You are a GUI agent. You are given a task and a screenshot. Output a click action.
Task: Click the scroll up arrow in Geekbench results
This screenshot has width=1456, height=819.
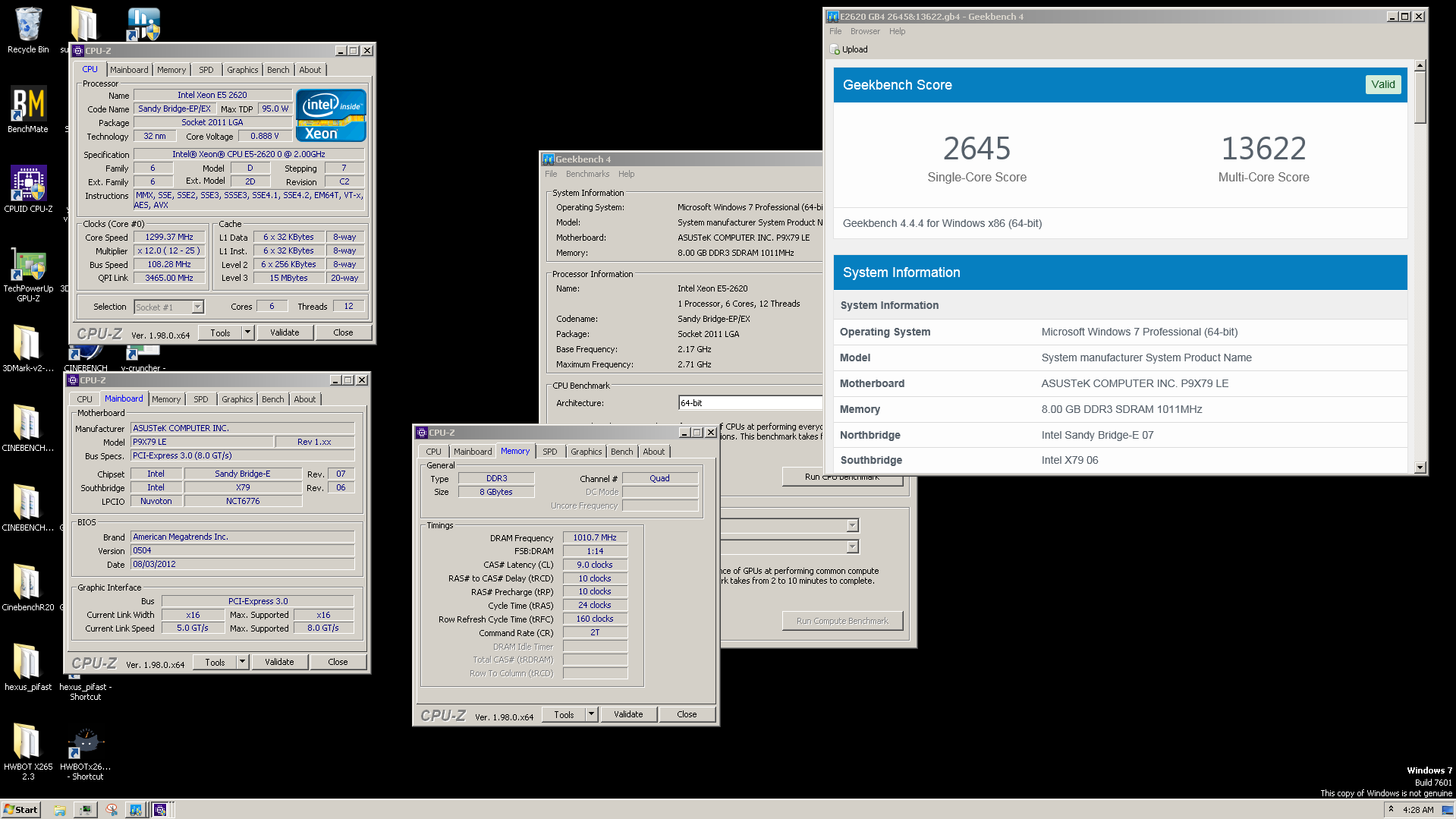tap(1420, 65)
